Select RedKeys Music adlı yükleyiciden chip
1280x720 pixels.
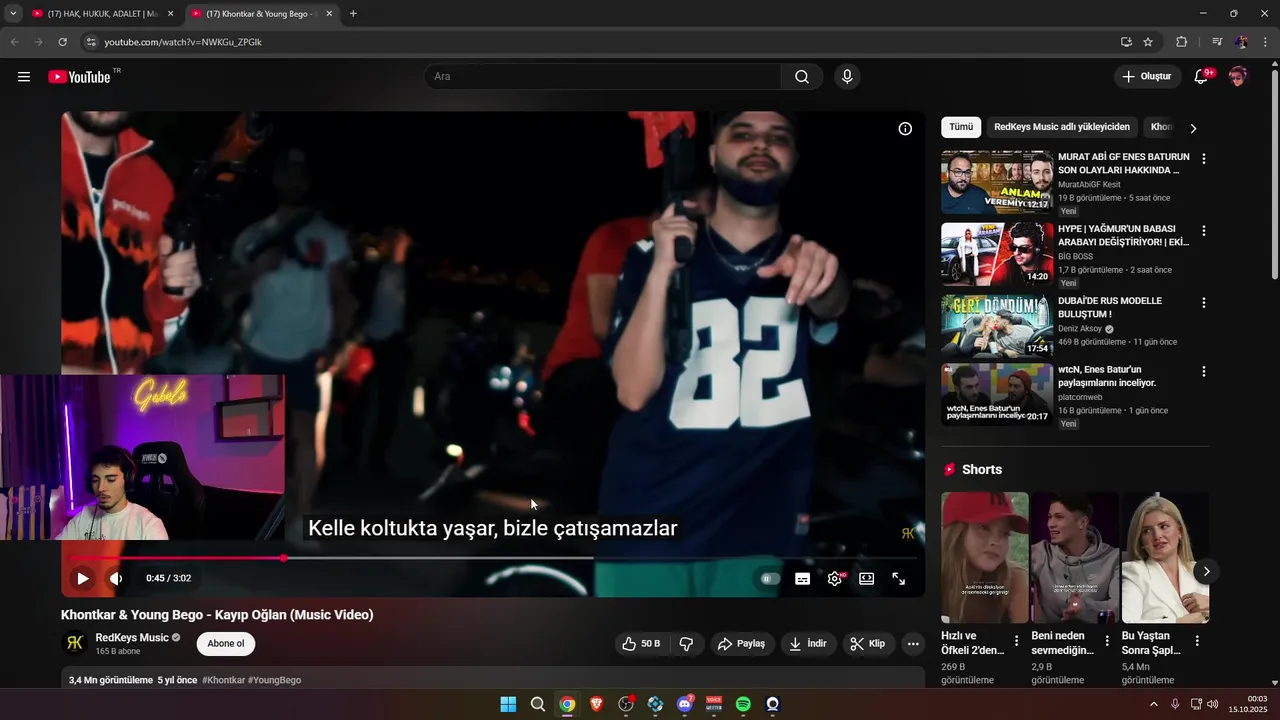[1062, 127]
